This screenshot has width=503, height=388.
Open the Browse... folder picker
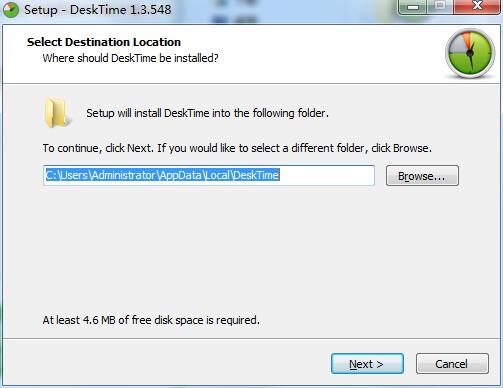pyautogui.click(x=422, y=176)
